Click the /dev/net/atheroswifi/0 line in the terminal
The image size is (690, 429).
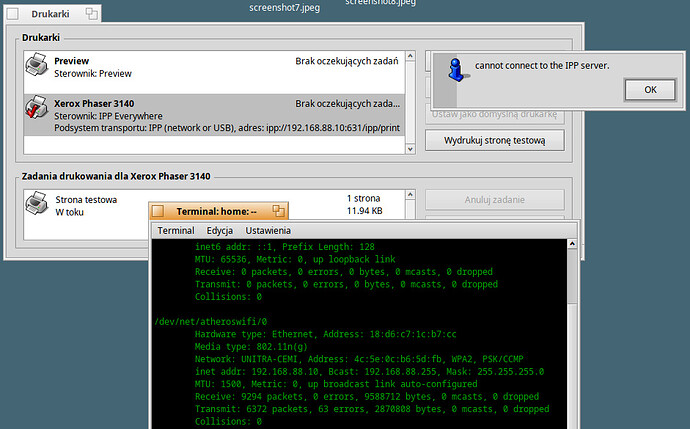pyautogui.click(x=211, y=322)
